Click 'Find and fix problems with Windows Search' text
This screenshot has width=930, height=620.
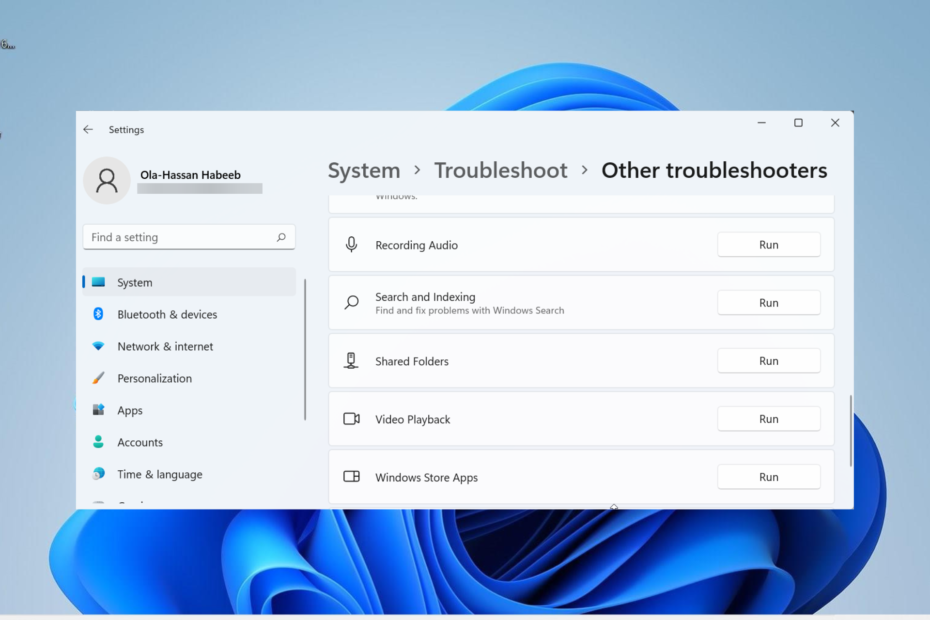470,310
